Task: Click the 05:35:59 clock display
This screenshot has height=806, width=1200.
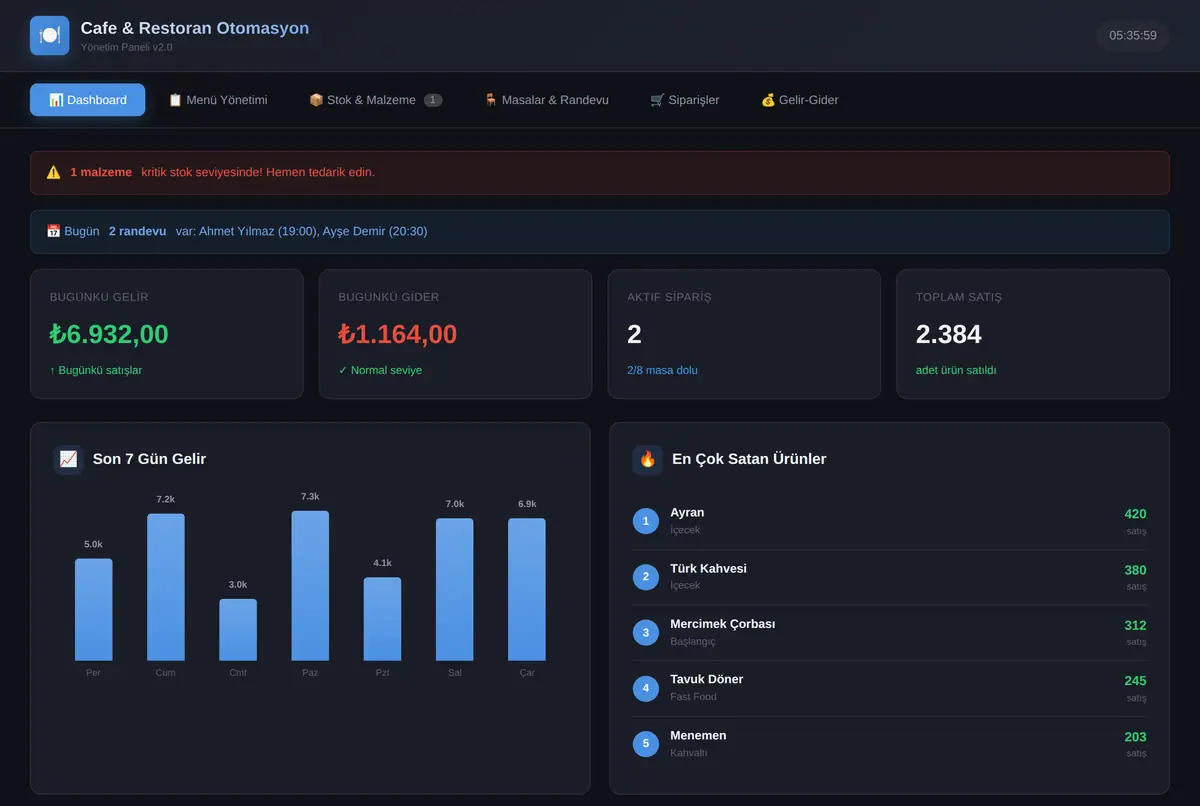Action: pyautogui.click(x=1133, y=36)
